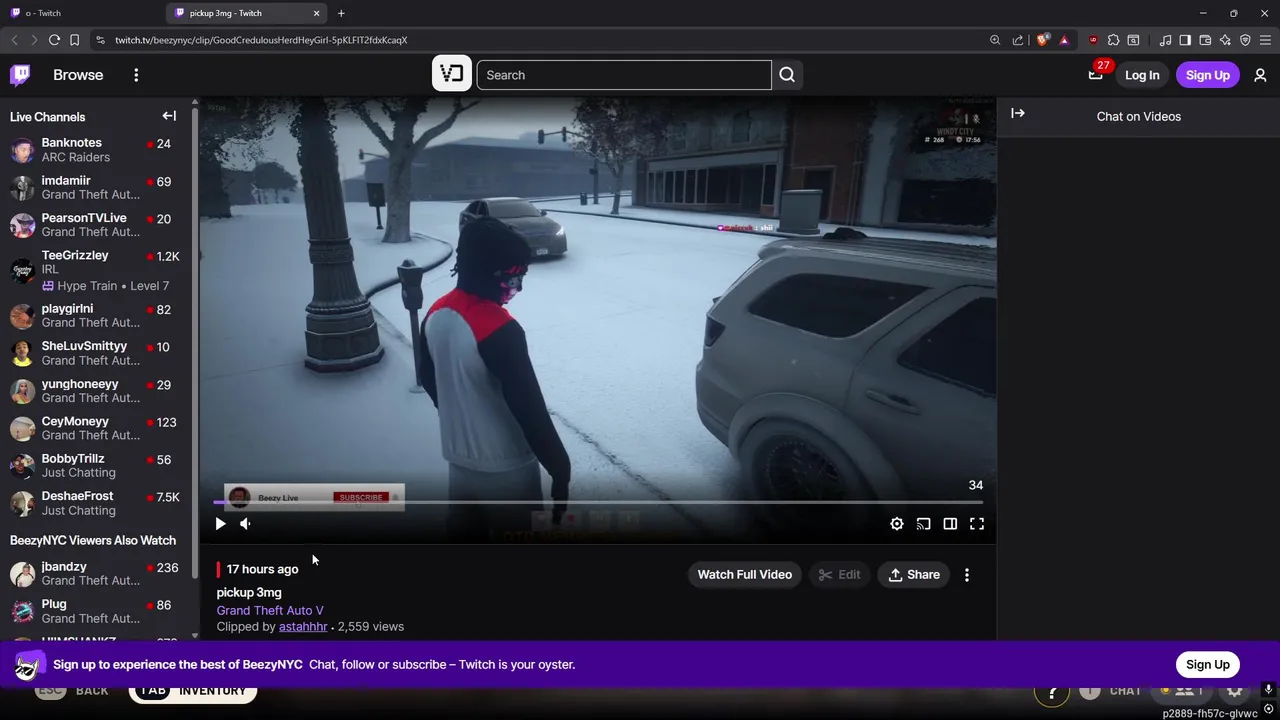Open BobbyTrillz channel
Viewport: 1280px width, 720px height.
[96, 466]
